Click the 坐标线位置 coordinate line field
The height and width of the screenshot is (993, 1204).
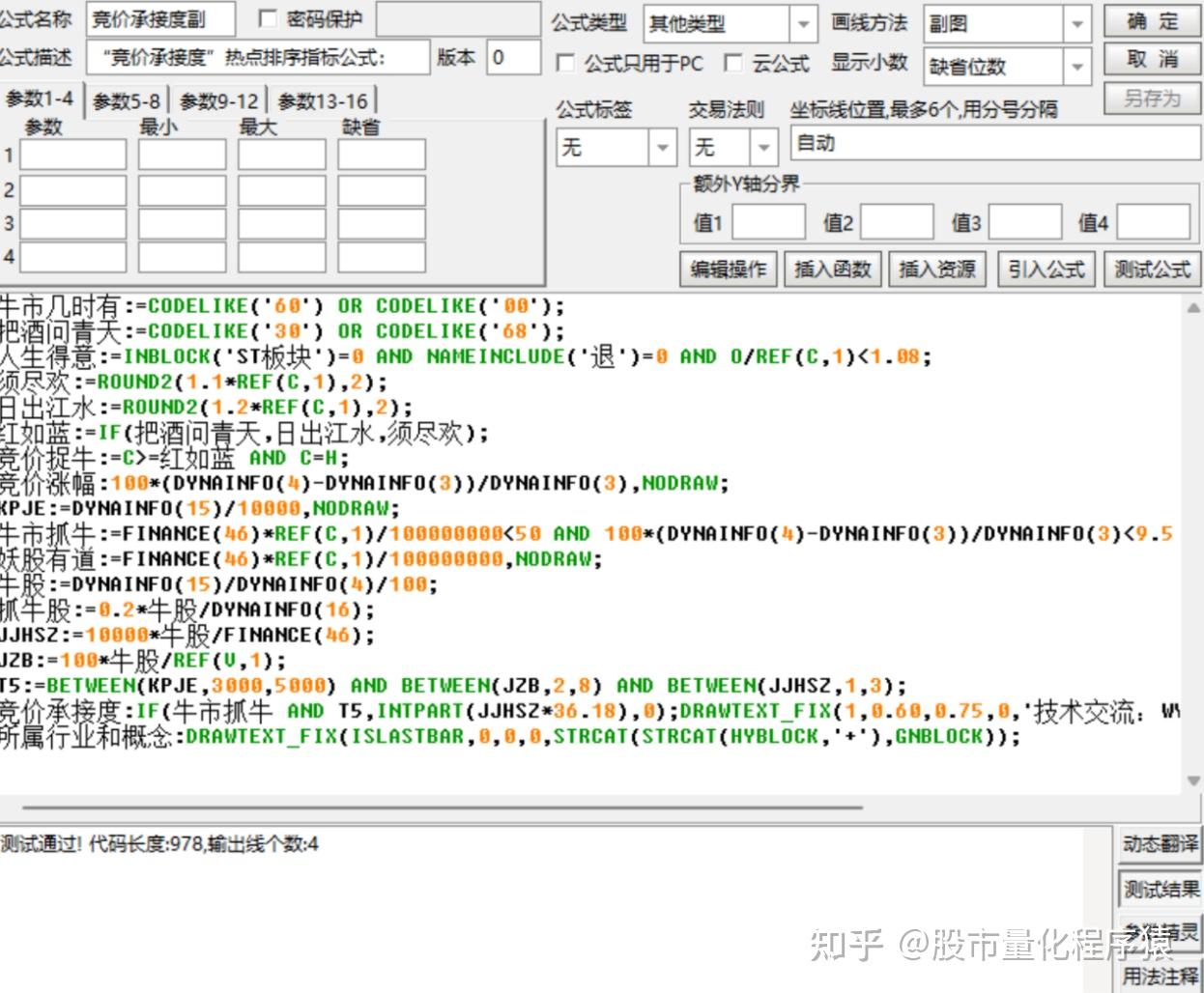point(994,144)
